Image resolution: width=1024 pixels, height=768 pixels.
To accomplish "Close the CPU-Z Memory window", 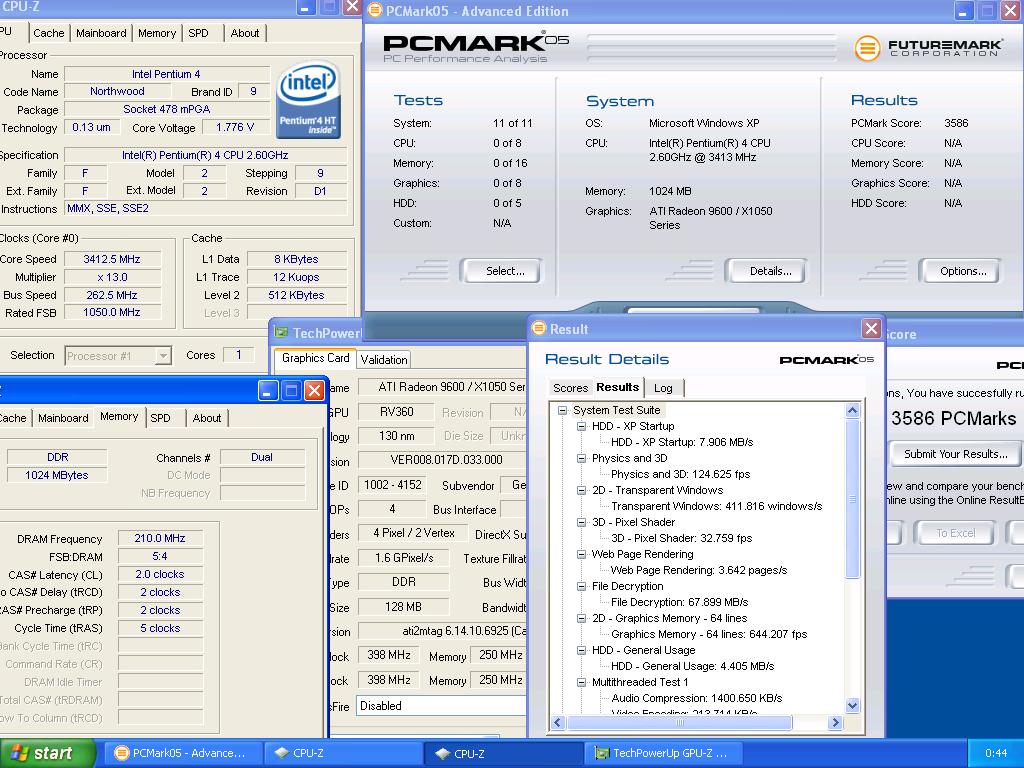I will coord(315,391).
